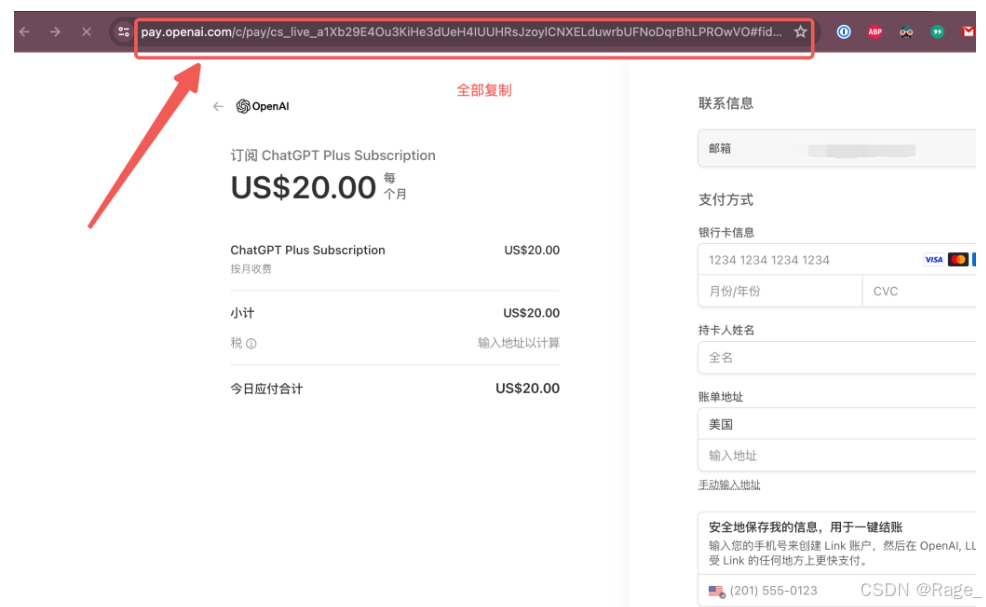Open site information icon in the address bar
The width and height of the screenshot is (986, 607).
click(123, 31)
